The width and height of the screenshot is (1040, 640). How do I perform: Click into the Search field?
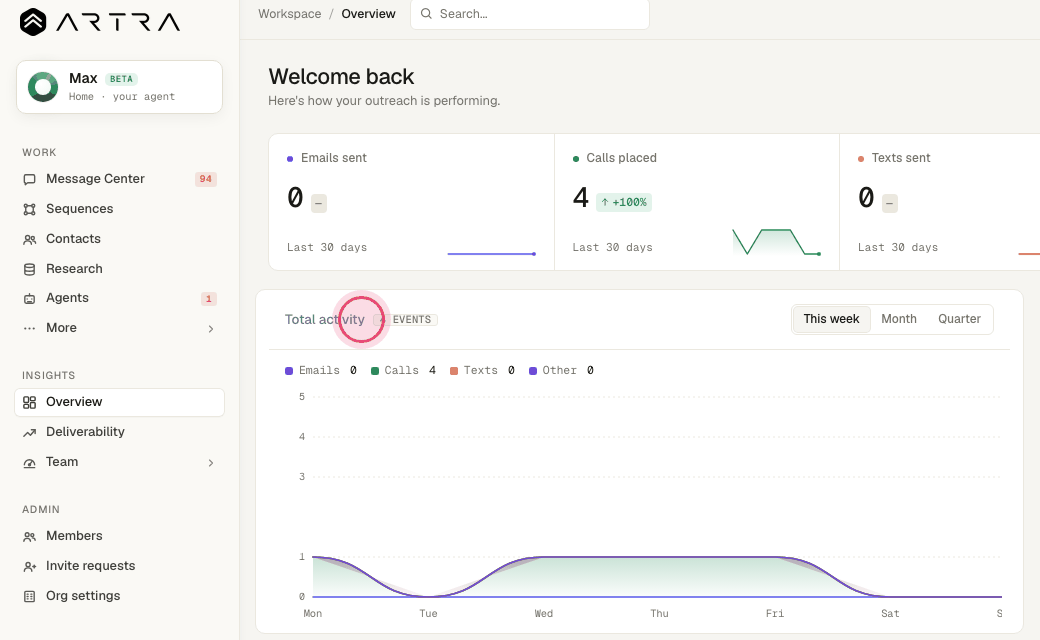point(530,14)
